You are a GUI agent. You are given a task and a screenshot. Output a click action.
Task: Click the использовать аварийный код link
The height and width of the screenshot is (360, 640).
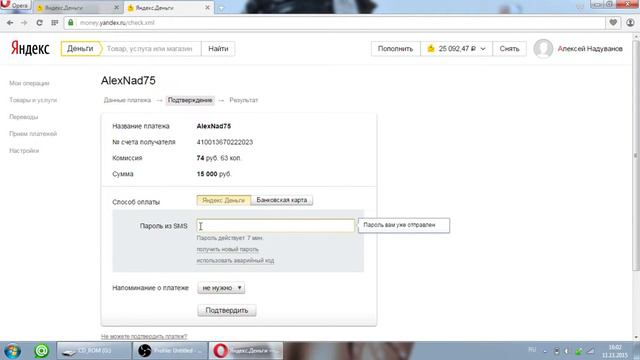tap(235, 260)
